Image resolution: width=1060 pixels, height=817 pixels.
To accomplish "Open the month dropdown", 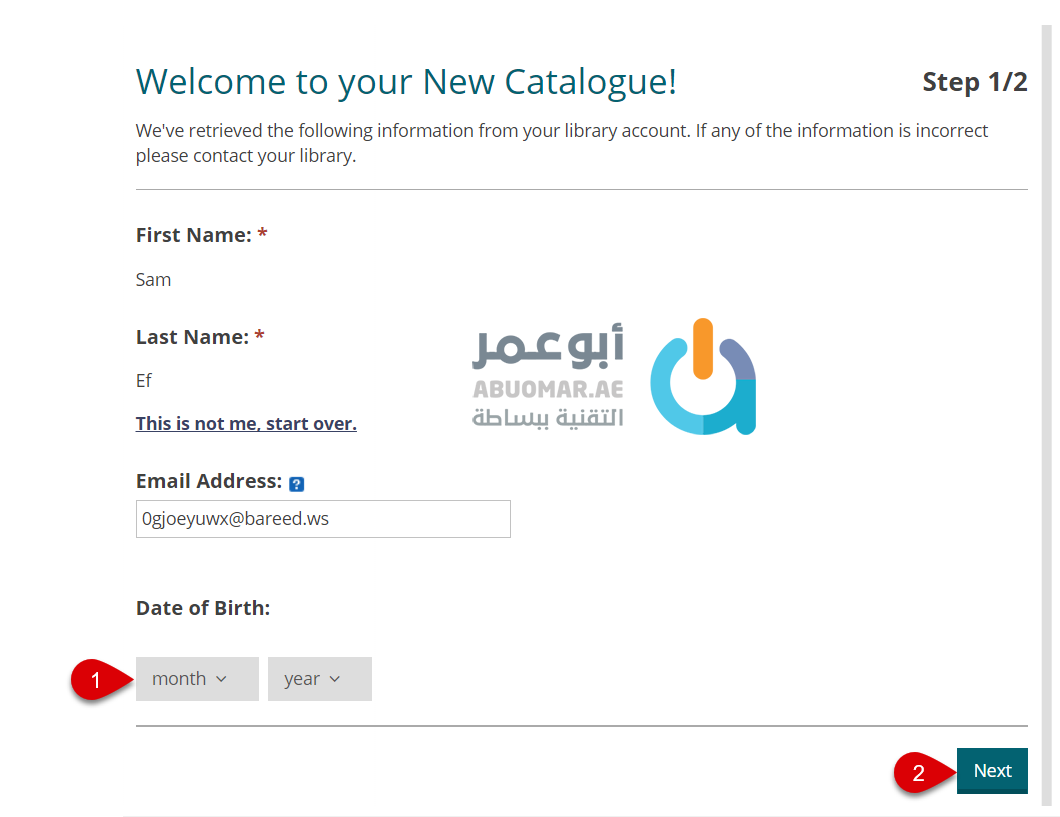I will point(197,679).
